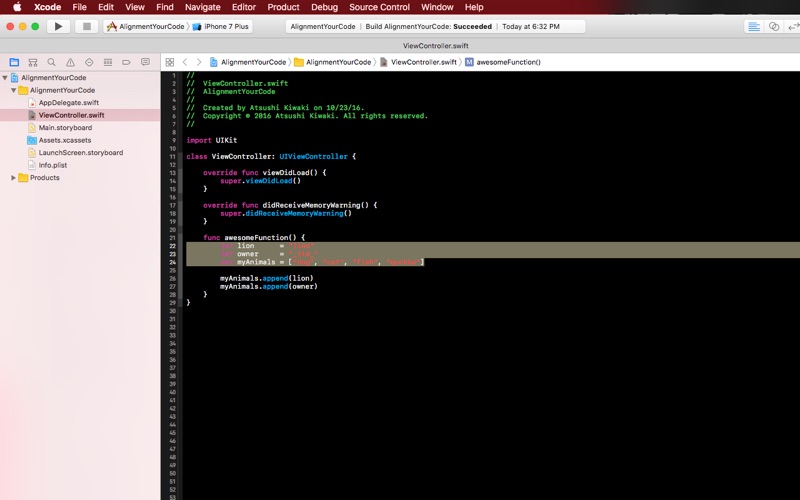Screen dimensions: 800x500
Task: Open the View menu
Action: tap(135, 7)
